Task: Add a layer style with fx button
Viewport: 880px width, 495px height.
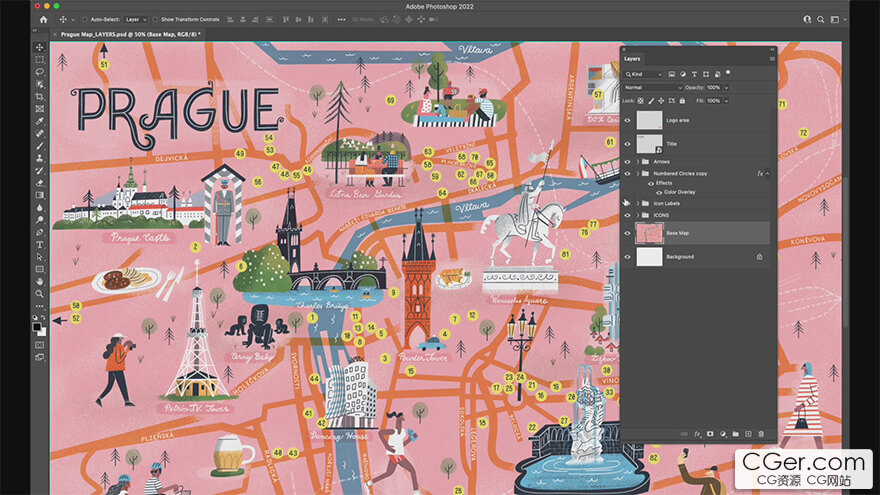Action: pos(698,434)
